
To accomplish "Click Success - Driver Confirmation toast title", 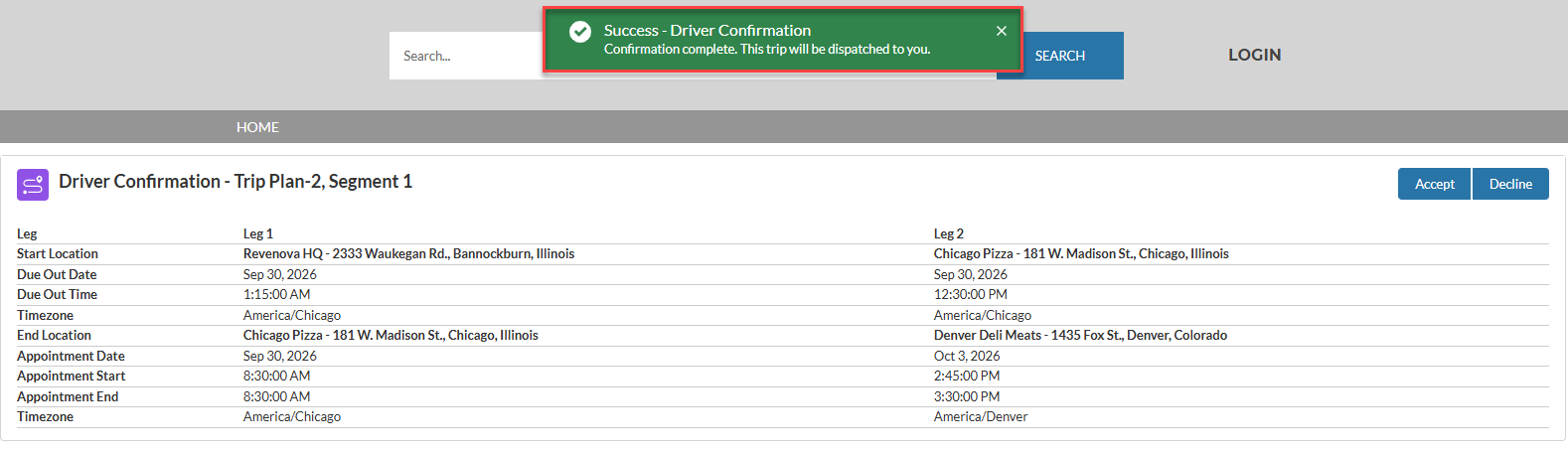I will [707, 31].
